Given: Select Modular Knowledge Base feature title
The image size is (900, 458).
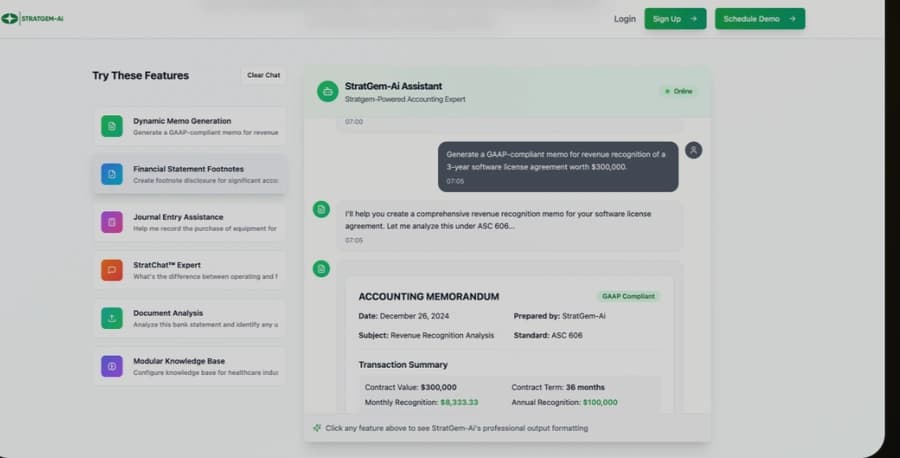Looking at the screenshot, I should click(179, 361).
